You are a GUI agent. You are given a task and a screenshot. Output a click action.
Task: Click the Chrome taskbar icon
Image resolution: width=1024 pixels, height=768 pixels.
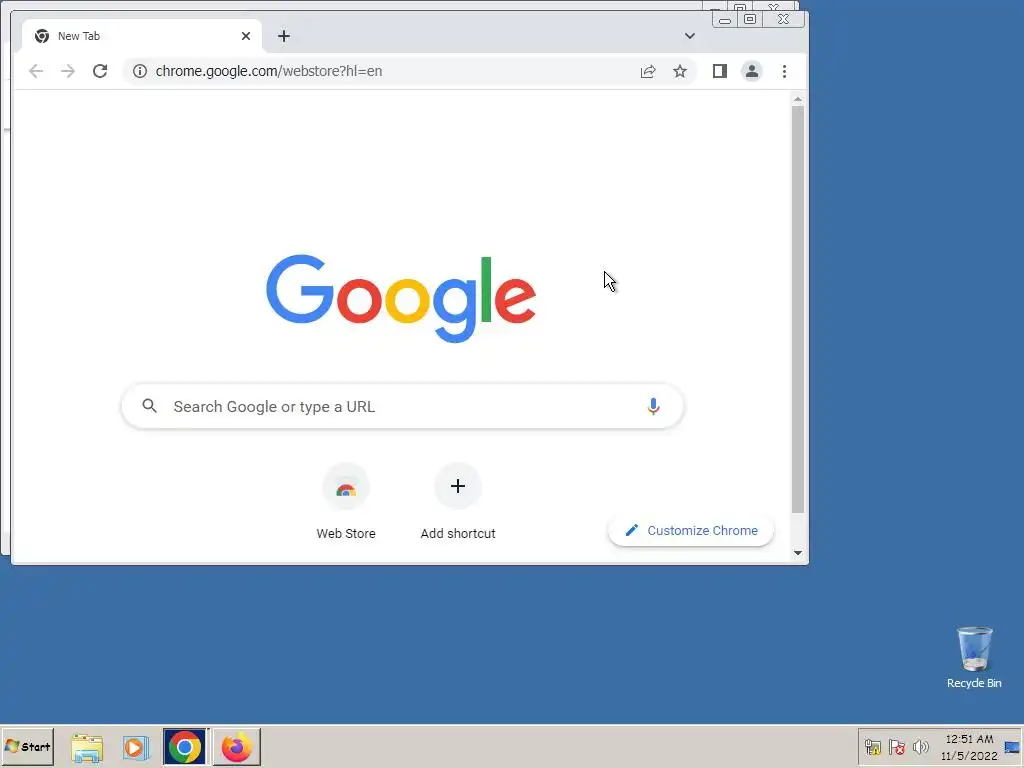coord(185,747)
